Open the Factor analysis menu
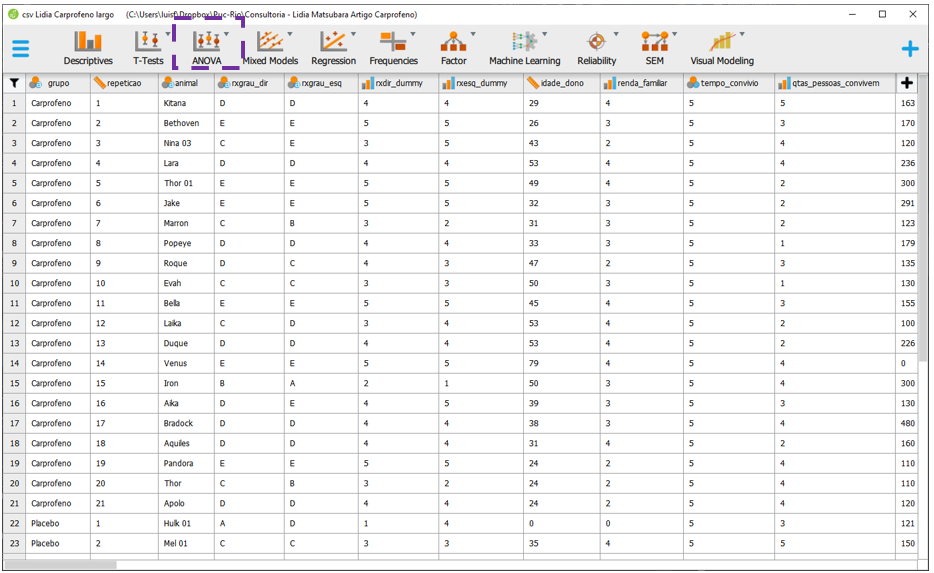Screen dimensions: 934x573 click(x=453, y=47)
